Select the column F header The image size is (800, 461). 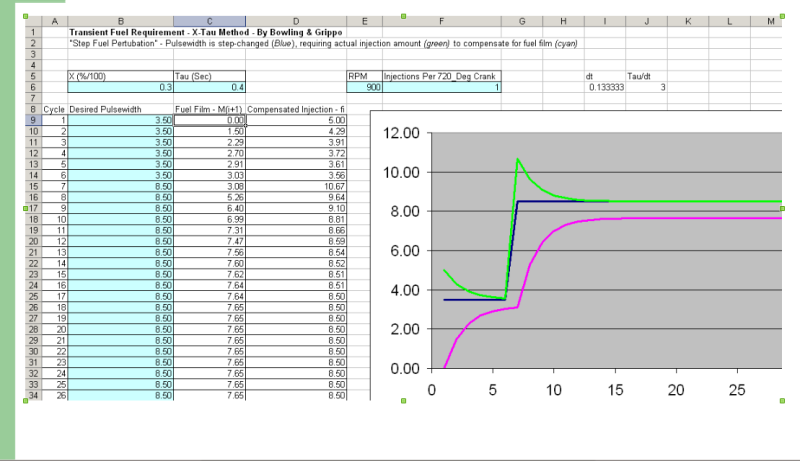pos(441,21)
